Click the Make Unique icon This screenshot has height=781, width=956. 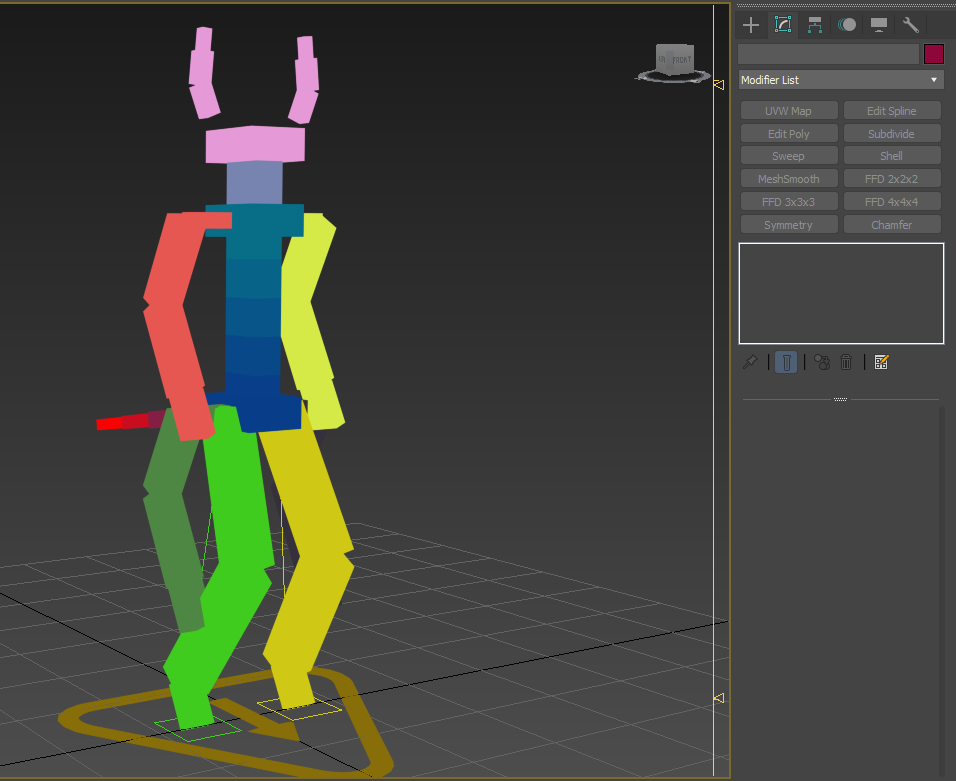(822, 363)
